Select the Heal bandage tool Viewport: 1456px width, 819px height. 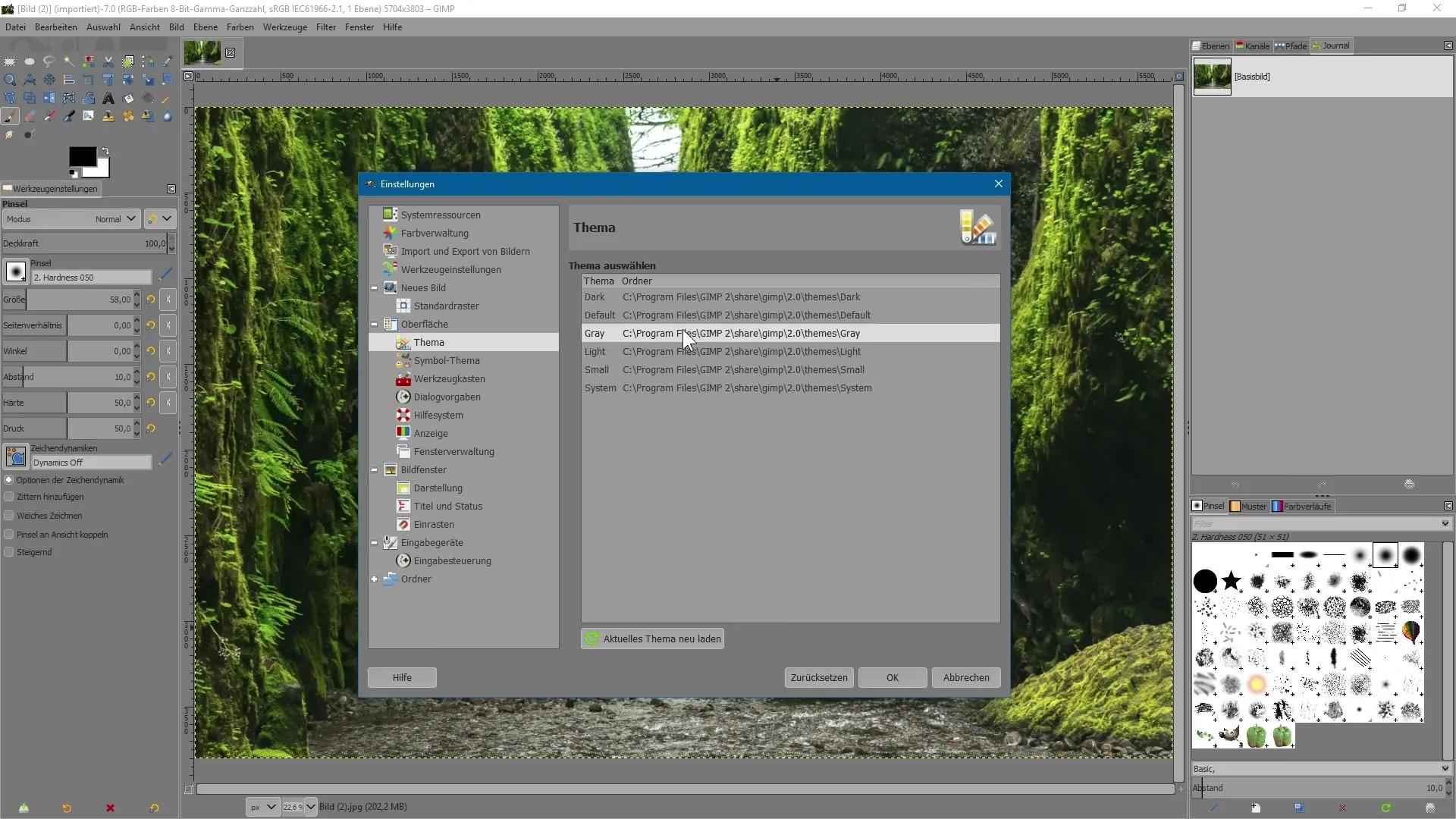[128, 116]
